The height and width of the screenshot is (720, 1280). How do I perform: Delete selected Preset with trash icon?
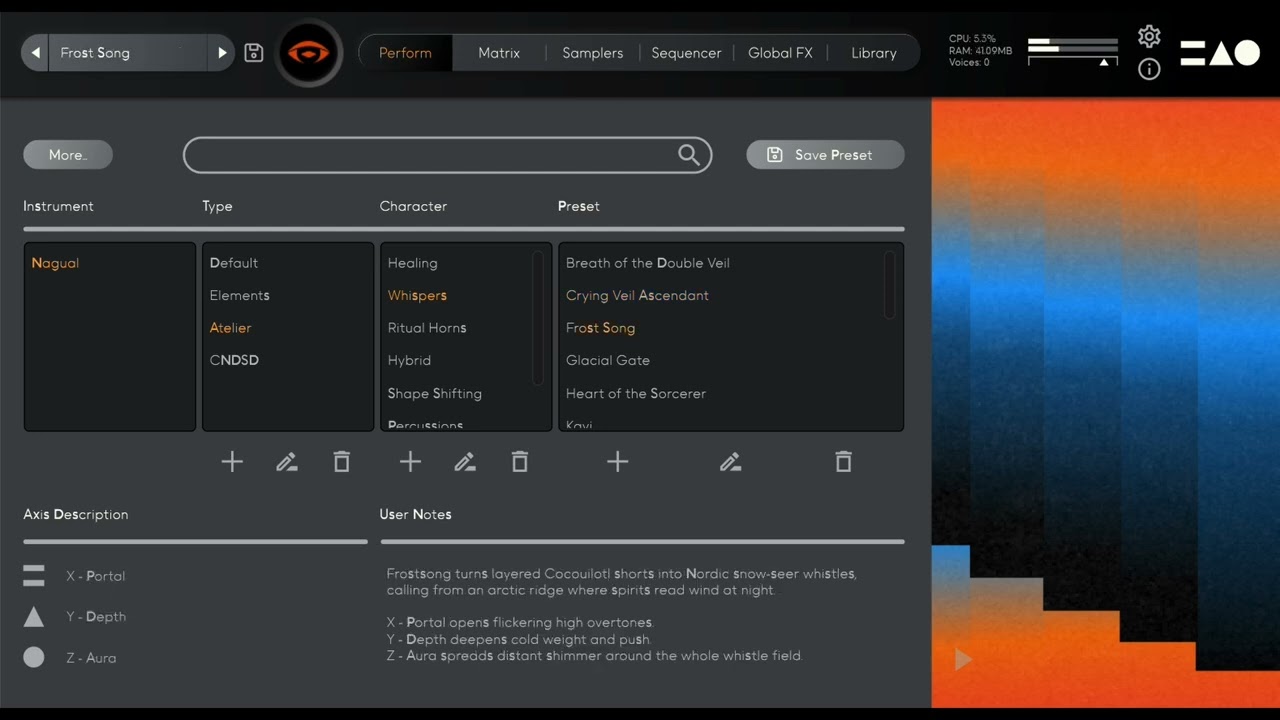(844, 461)
